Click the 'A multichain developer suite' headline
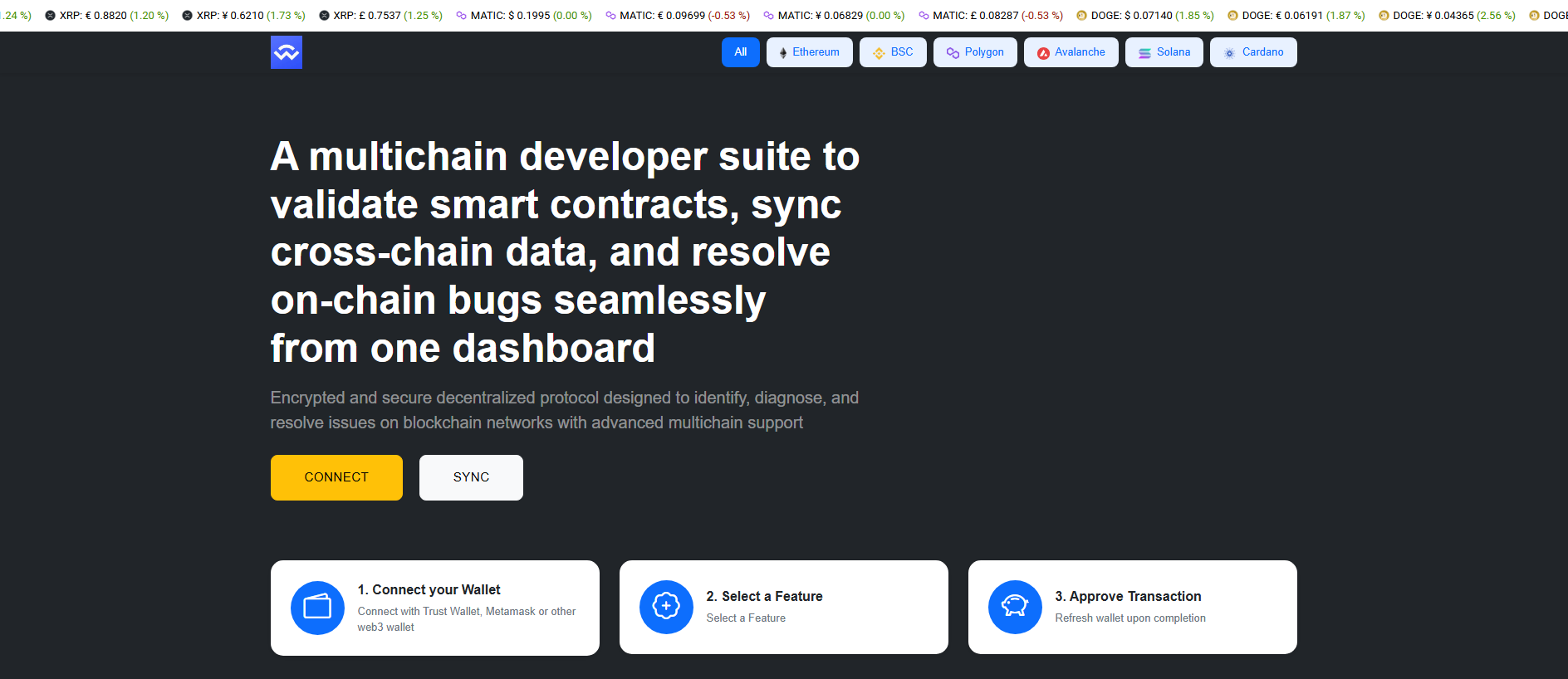Screen dimensions: 1568x679 tap(565, 252)
